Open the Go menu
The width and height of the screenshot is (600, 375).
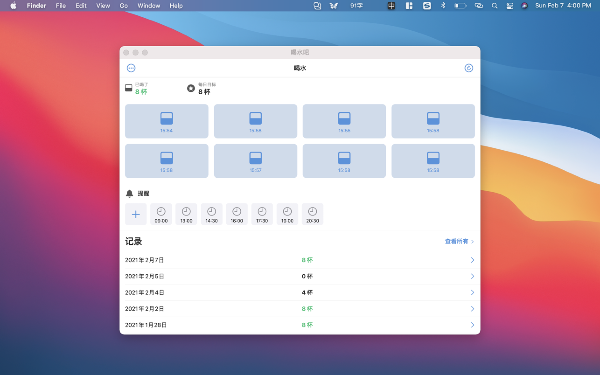point(124,6)
